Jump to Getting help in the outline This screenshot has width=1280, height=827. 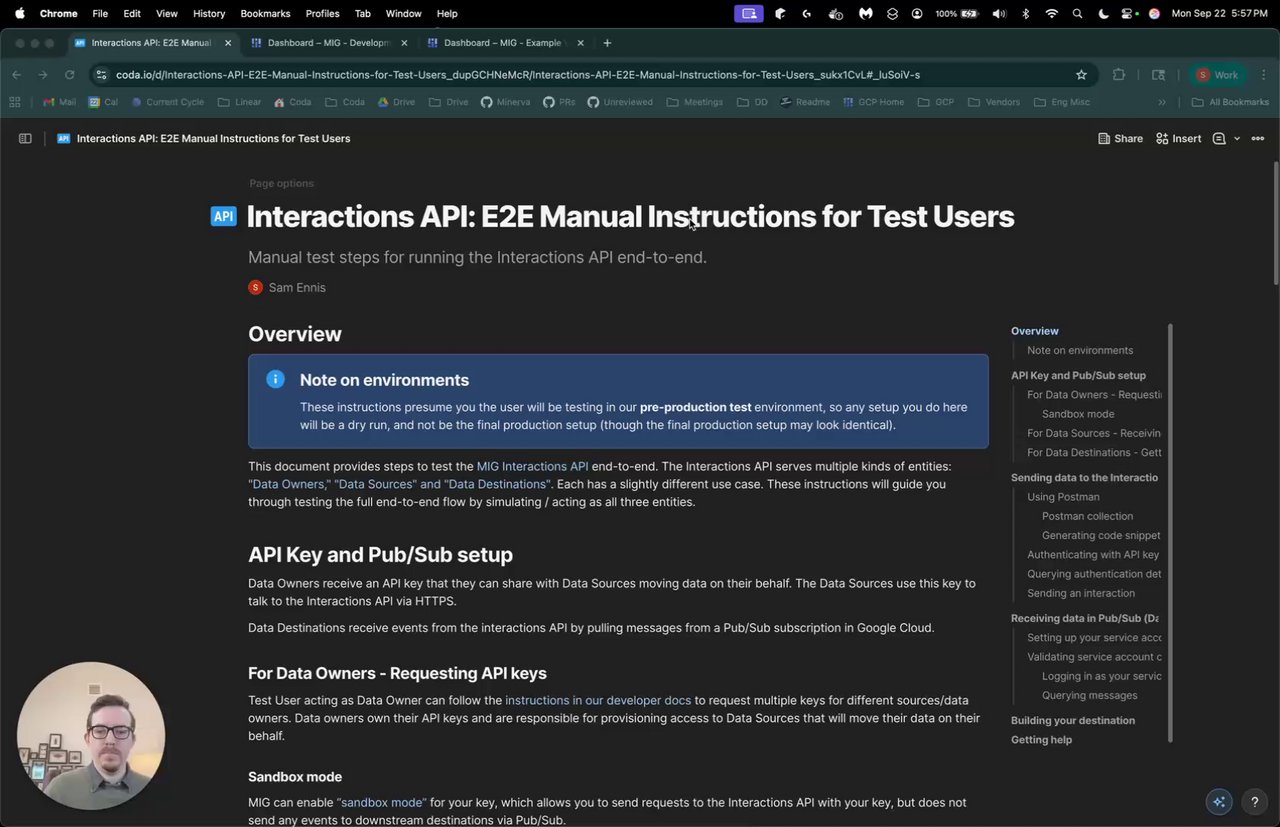point(1041,740)
